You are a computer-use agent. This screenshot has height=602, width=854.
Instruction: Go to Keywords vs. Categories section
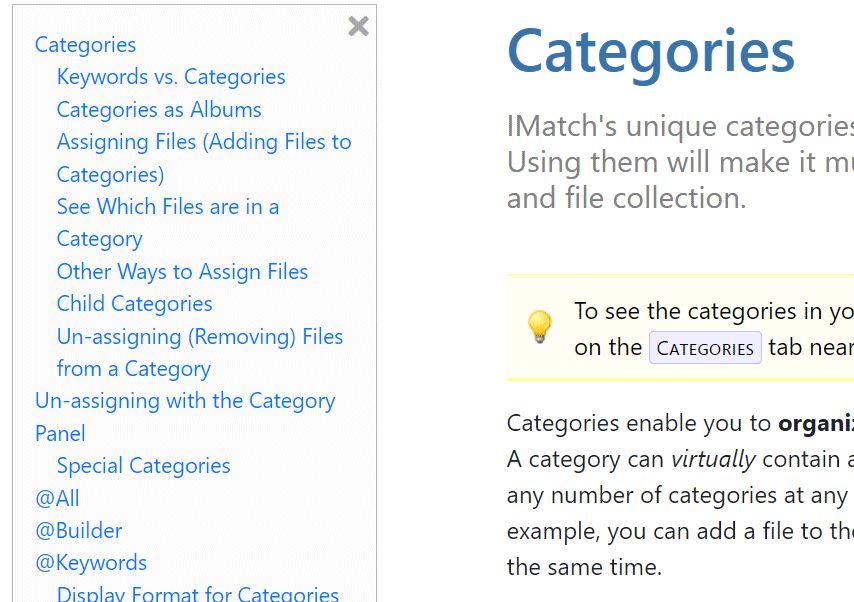click(x=171, y=77)
